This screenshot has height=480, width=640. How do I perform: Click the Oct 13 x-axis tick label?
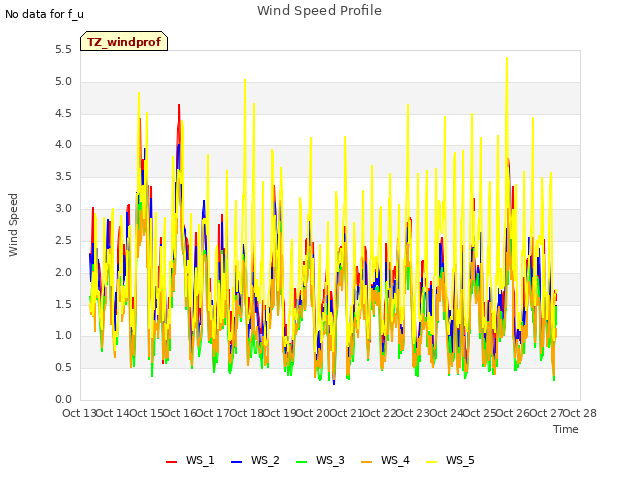pyautogui.click(x=79, y=413)
